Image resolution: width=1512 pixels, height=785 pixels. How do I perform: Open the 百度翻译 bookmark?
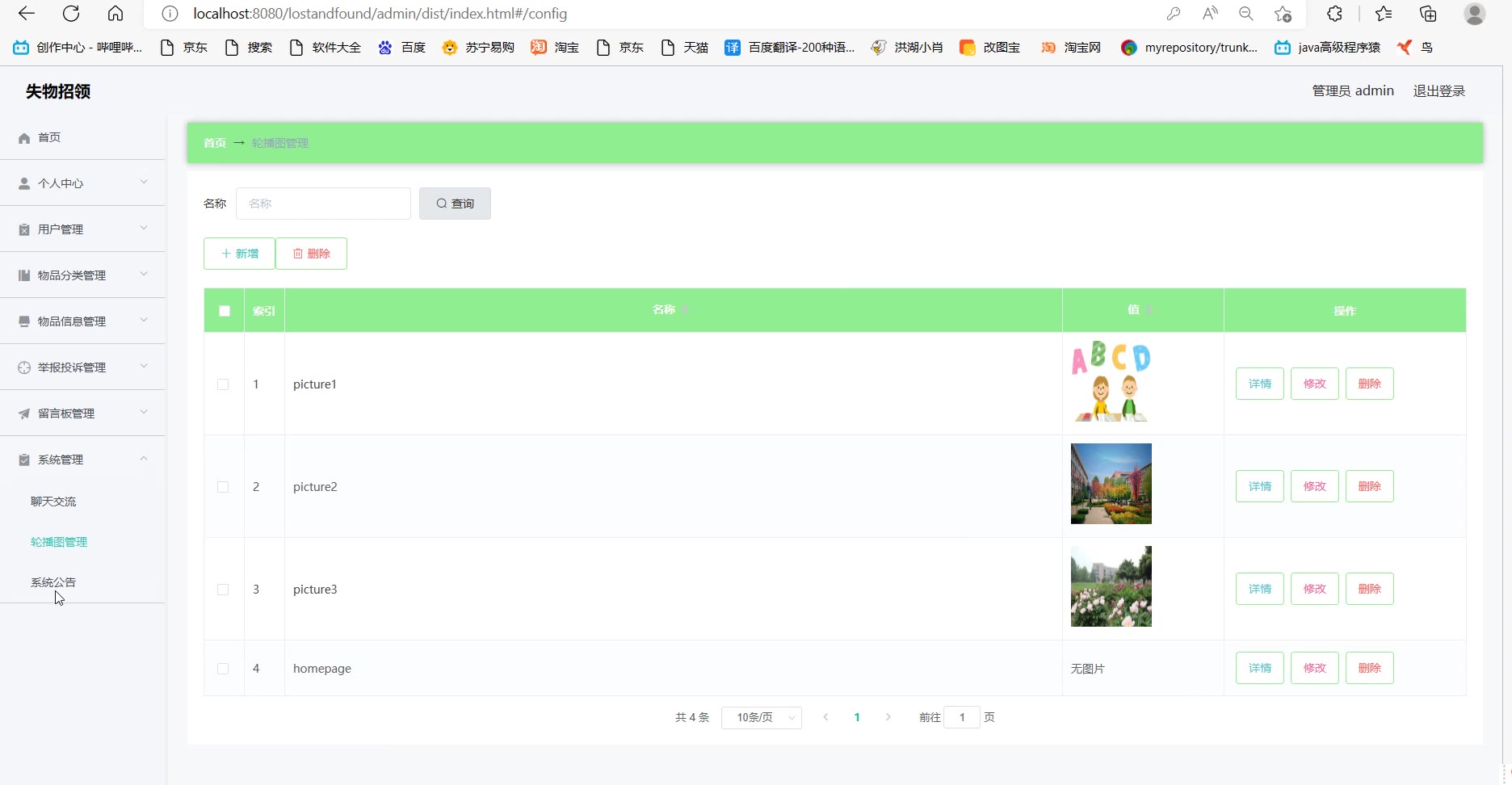tap(789, 48)
